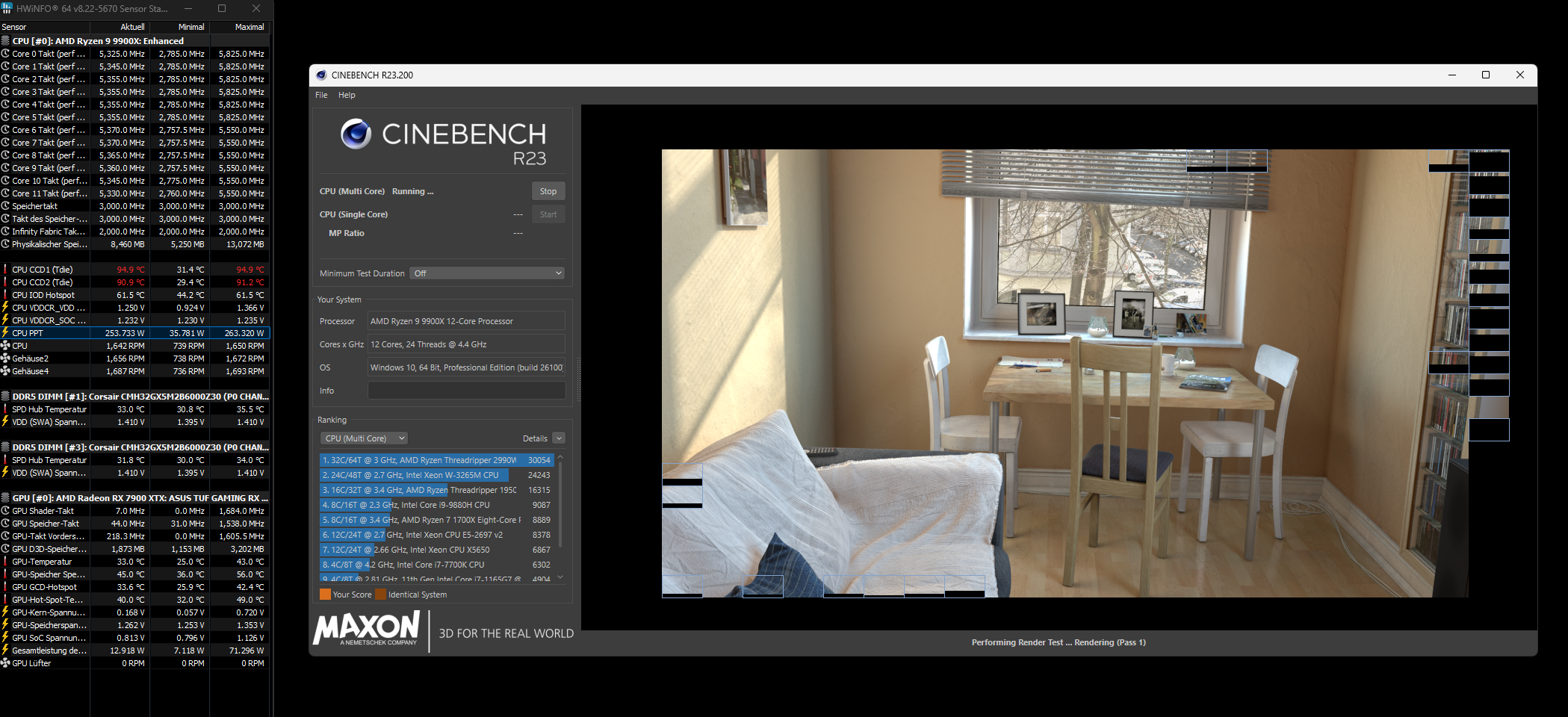Screen dimensions: 1568x717
Task: Click the GPU Lüfter fan icon
Action: click(x=5, y=663)
